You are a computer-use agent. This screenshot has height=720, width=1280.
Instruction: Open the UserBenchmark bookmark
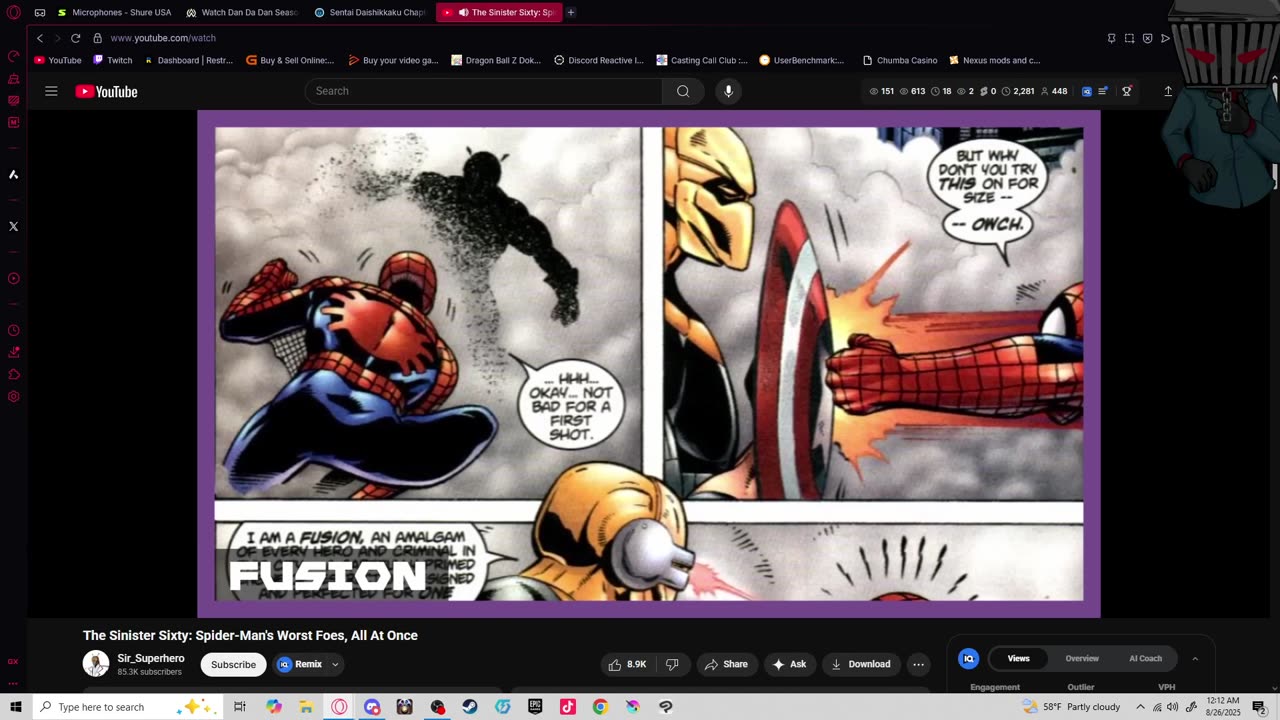(x=802, y=60)
